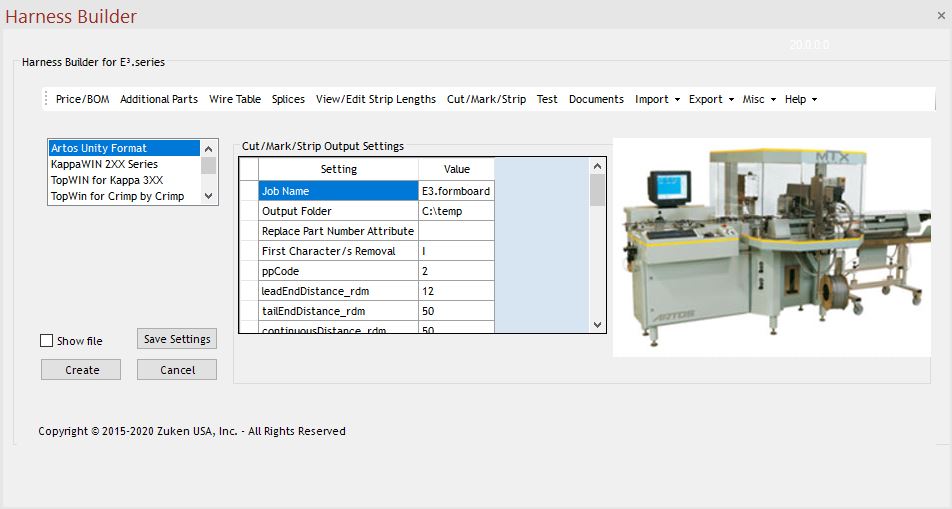952x509 pixels.
Task: Select tailEndDistance_rdm setting row
Action: click(338, 311)
